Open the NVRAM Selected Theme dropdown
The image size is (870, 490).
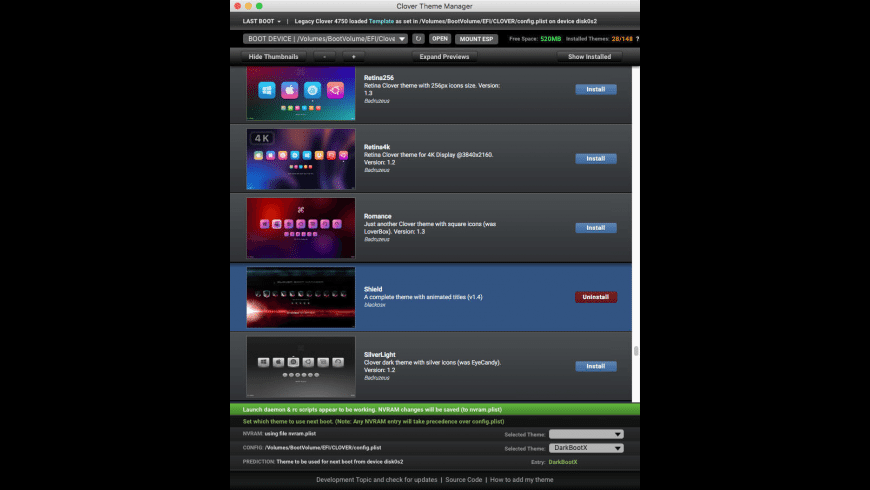(x=586, y=434)
